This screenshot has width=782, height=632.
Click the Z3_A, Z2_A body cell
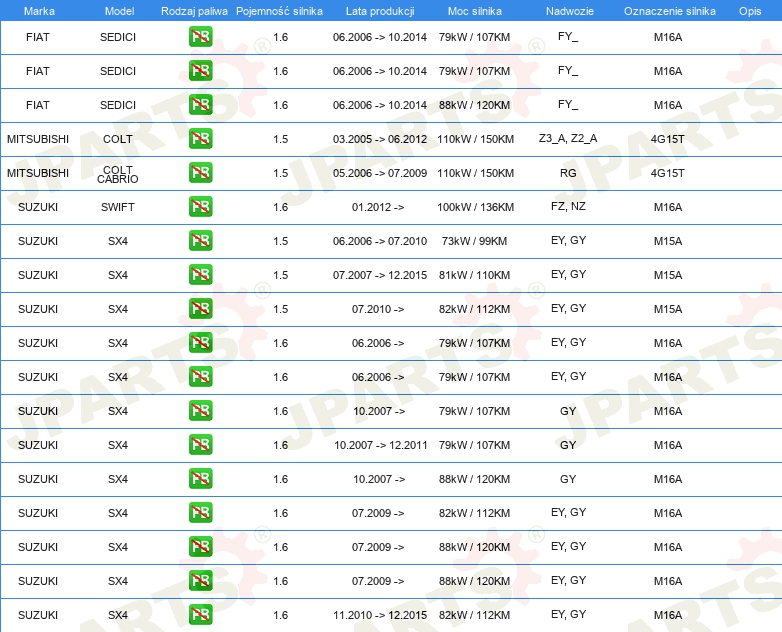coord(568,138)
